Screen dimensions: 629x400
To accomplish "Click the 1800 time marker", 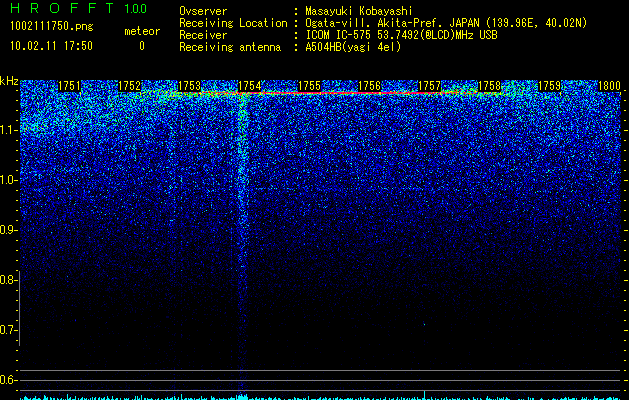I will click(609, 86).
